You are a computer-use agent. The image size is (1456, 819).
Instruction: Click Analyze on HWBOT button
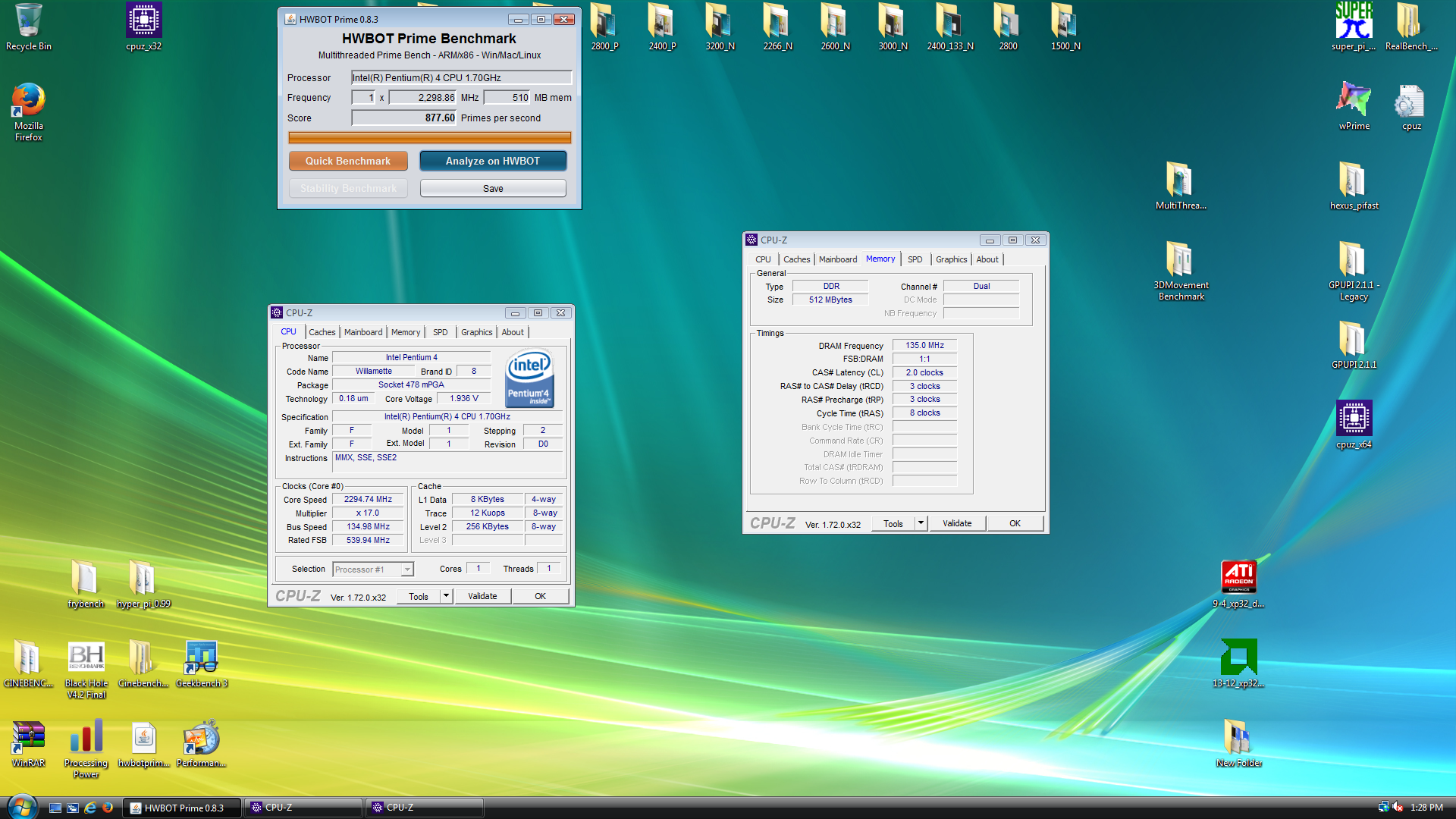coord(493,161)
